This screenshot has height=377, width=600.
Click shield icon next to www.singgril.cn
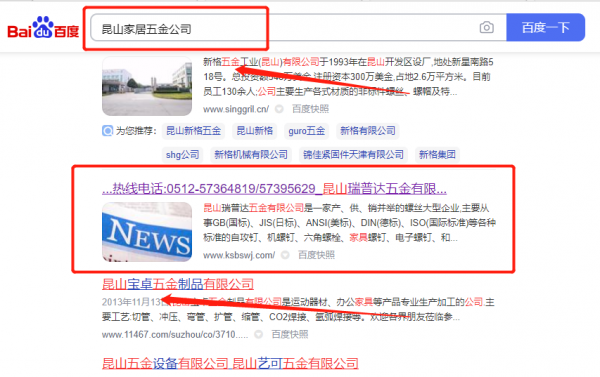279,109
